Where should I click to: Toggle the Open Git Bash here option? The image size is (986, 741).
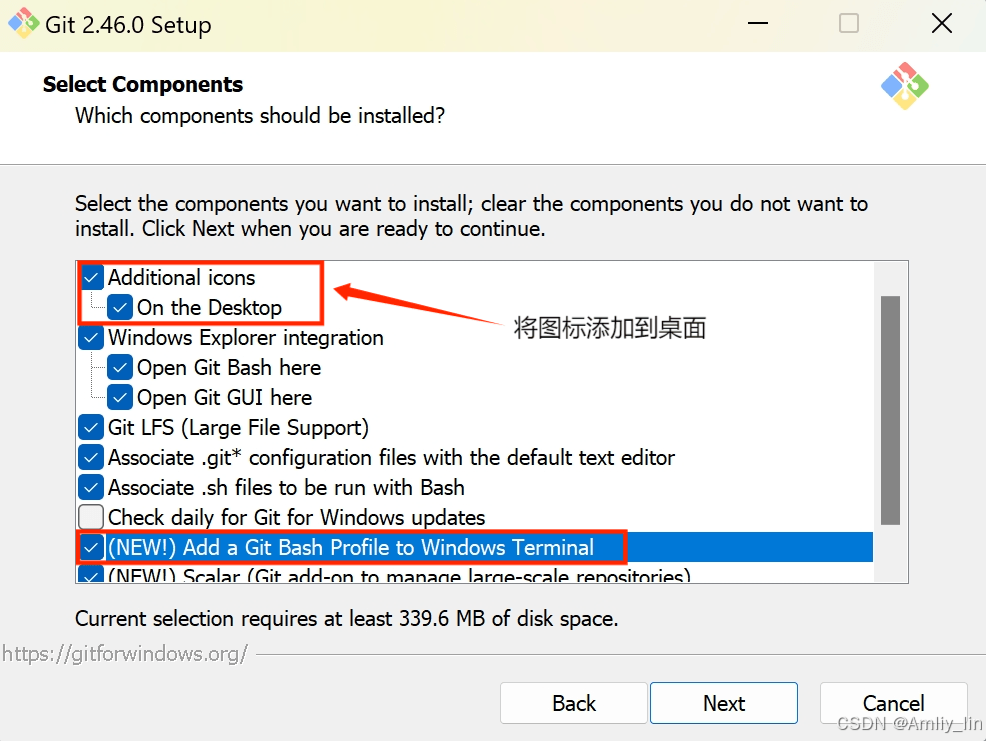(x=119, y=367)
